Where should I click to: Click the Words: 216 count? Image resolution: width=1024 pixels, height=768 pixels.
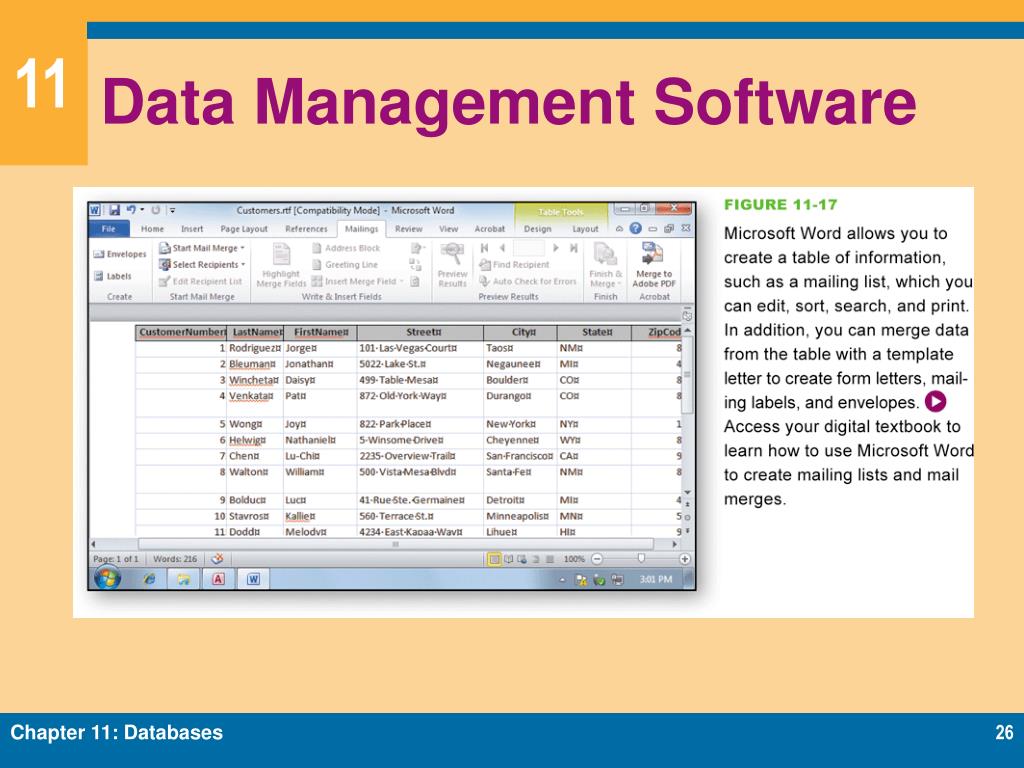coord(175,559)
